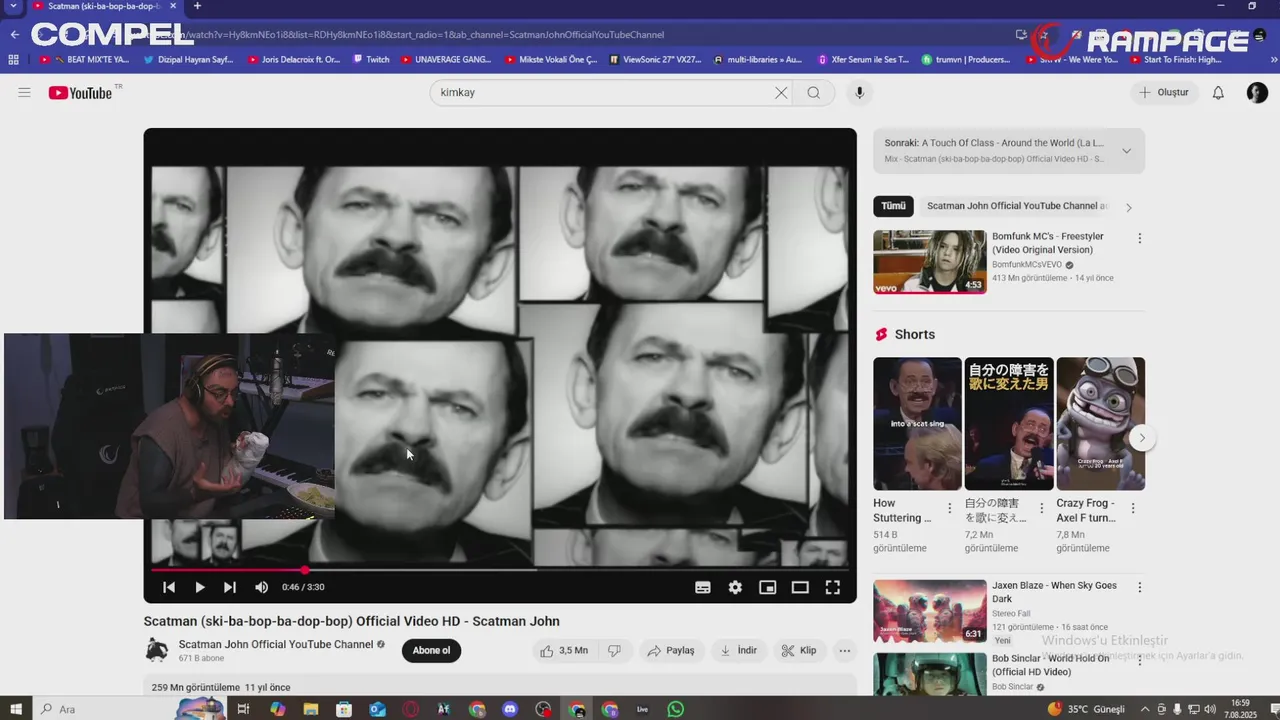Open the UNAVERAGE GANG bookmark
Viewport: 1280px width, 720px height.
(x=446, y=60)
